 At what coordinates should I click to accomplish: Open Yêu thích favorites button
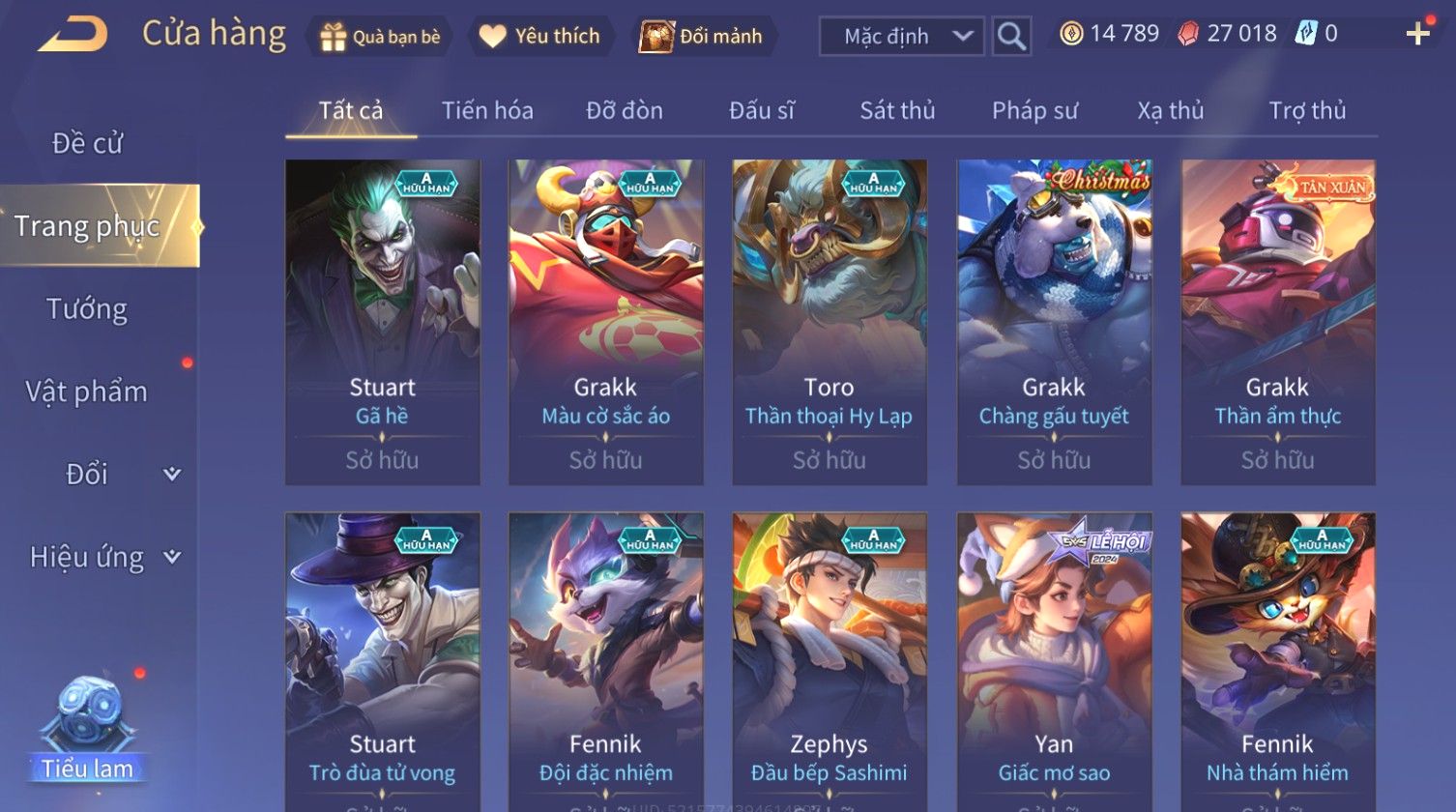tap(539, 37)
